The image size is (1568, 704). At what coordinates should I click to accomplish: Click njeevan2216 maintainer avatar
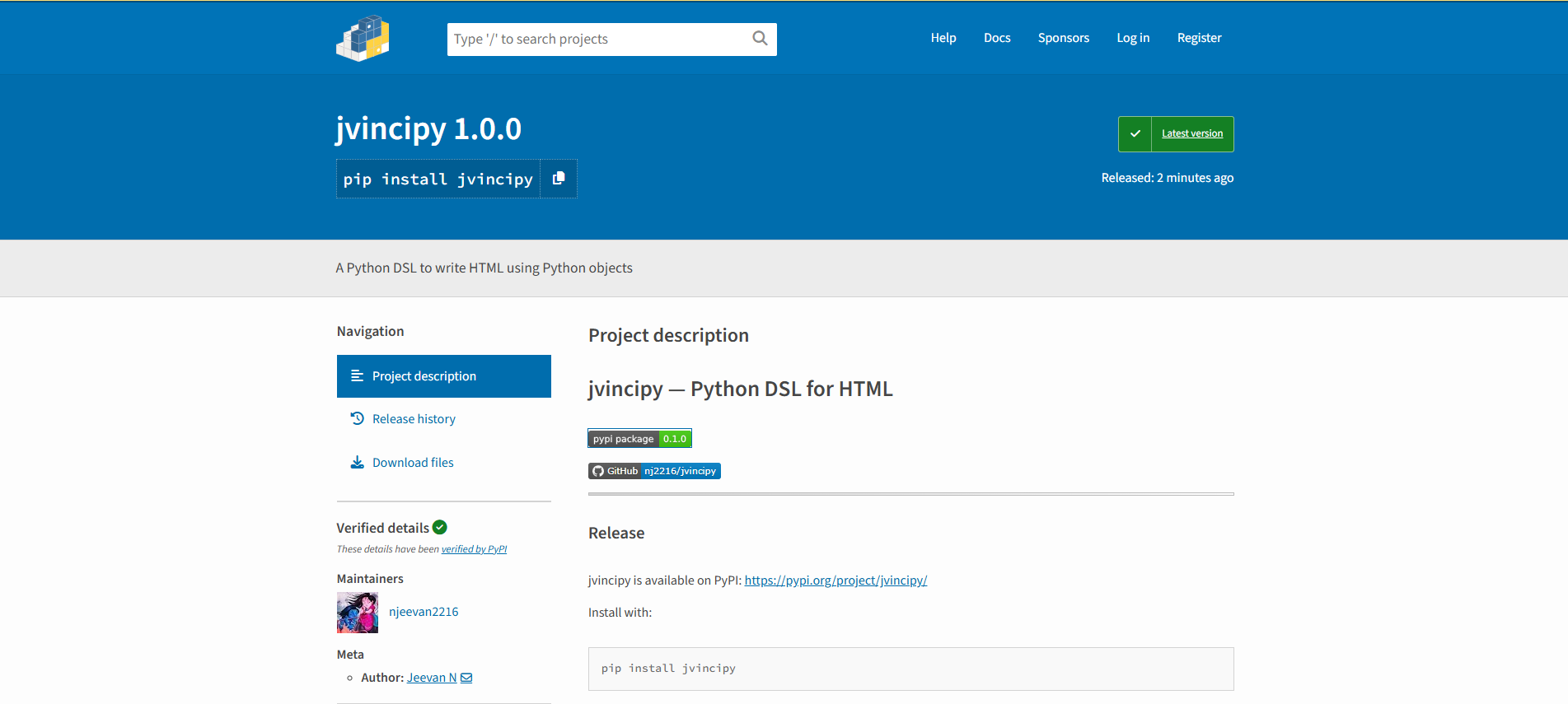pos(358,613)
